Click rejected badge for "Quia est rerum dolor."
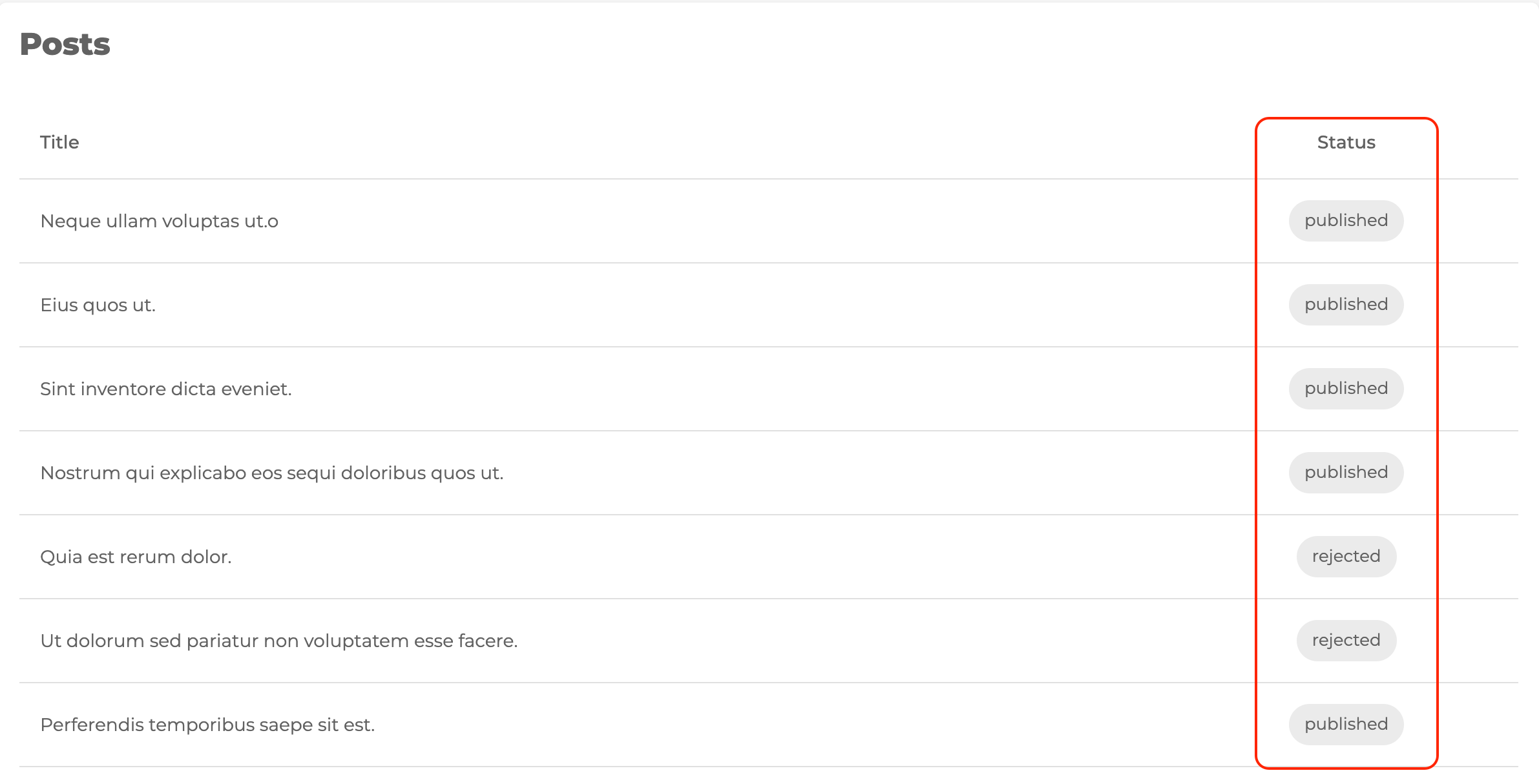Viewport: 1539px width, 784px height. 1346,557
